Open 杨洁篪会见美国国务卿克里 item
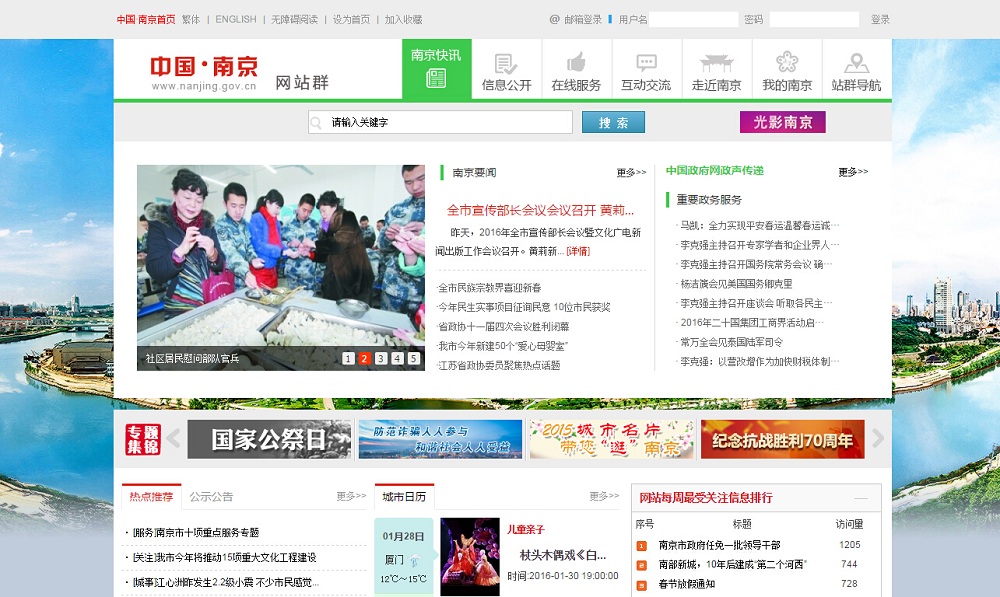The image size is (1000, 597). [x=736, y=284]
